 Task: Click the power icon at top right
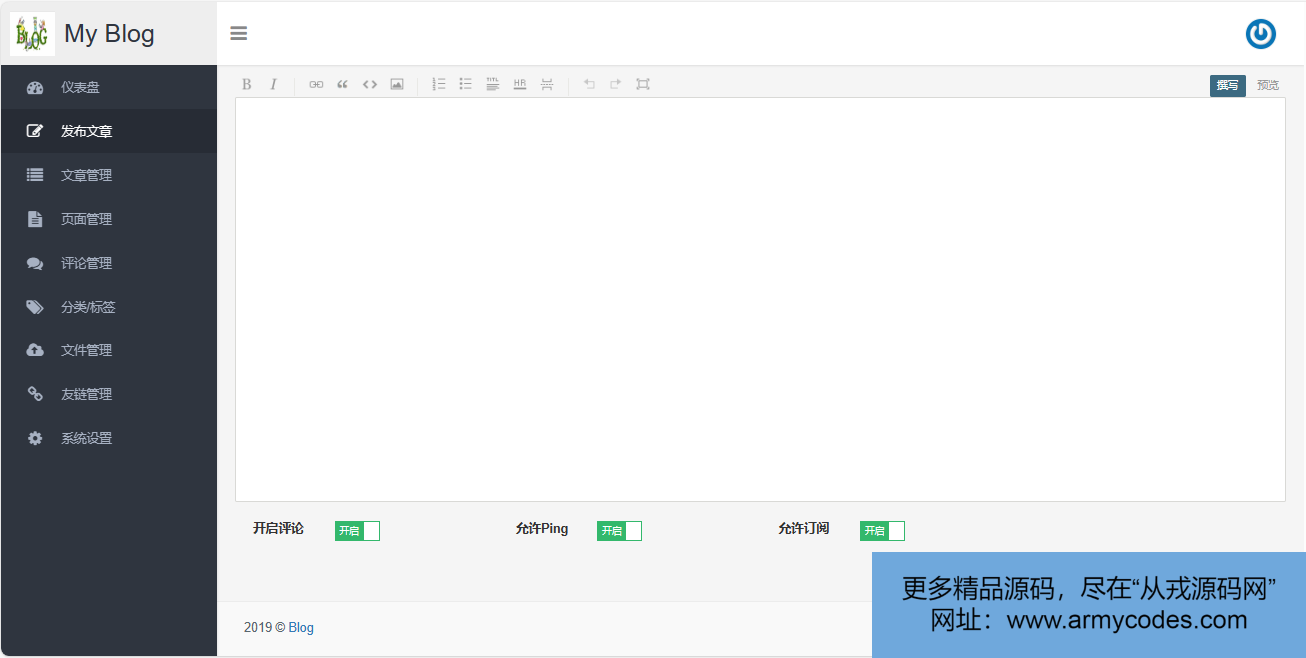pyautogui.click(x=1260, y=34)
